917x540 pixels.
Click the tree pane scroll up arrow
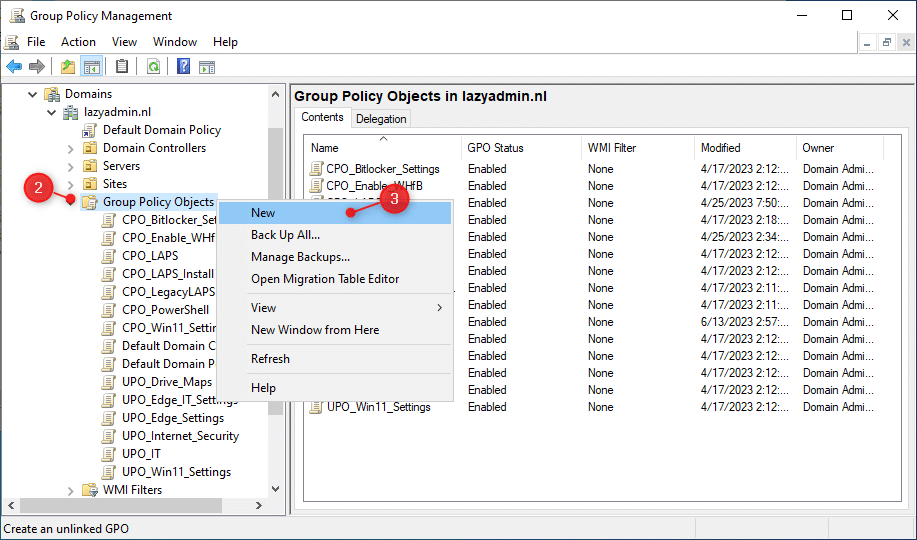(275, 94)
